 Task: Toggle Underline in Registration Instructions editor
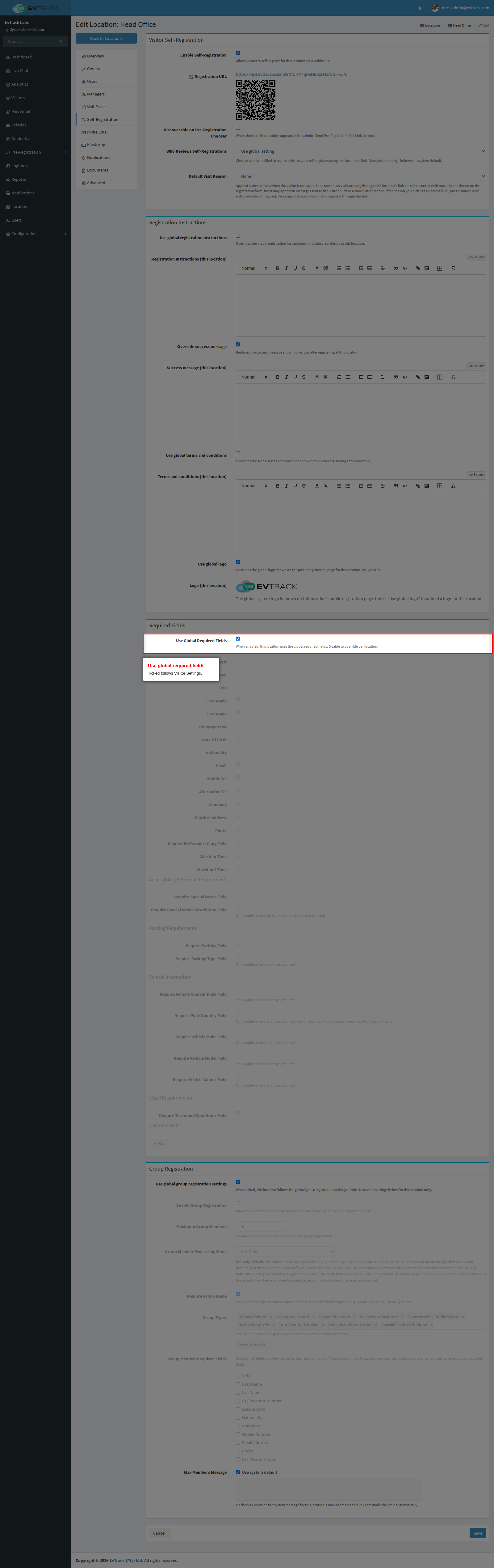click(295, 269)
